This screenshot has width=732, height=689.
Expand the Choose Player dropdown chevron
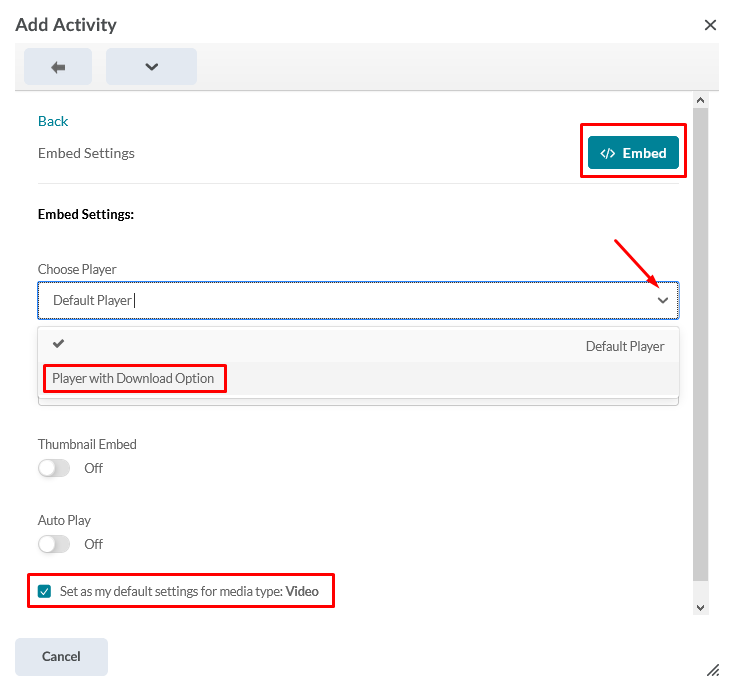[x=662, y=300]
